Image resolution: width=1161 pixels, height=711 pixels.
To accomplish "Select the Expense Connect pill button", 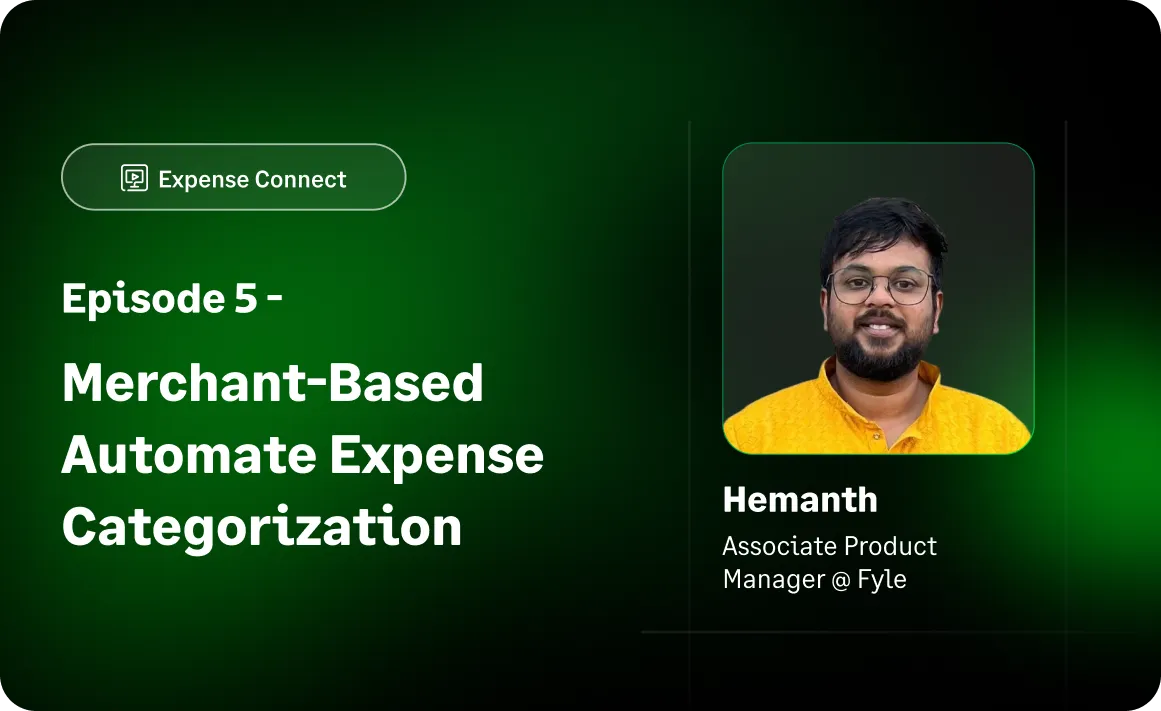I will [x=233, y=177].
